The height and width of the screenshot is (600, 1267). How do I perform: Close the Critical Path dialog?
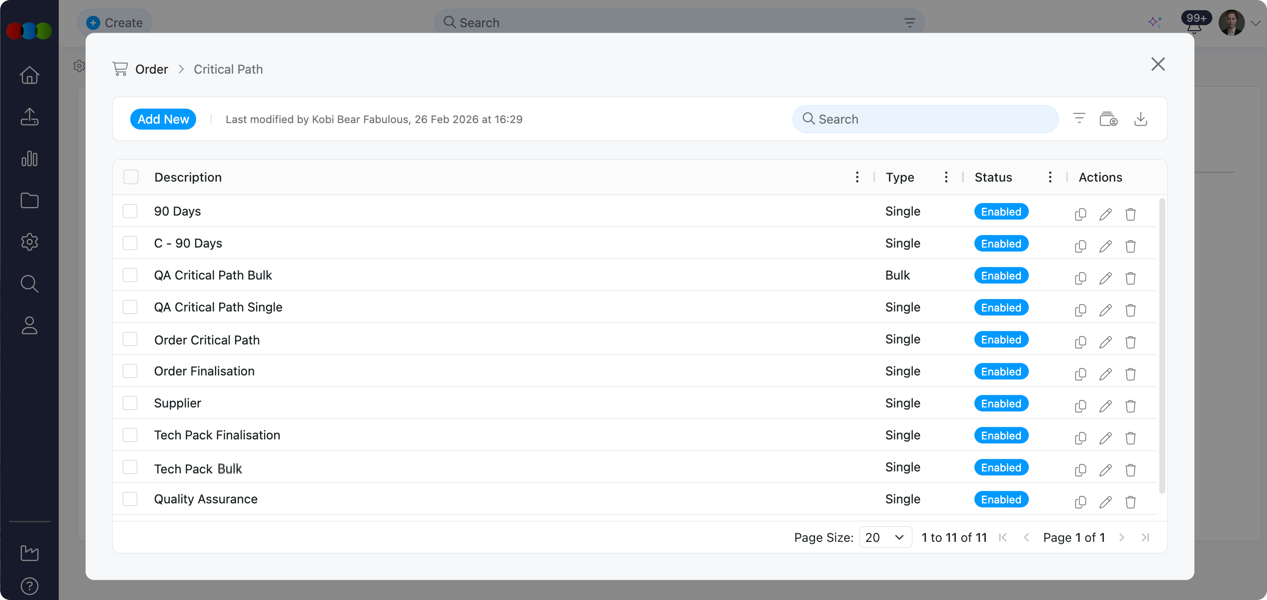[x=1158, y=64]
